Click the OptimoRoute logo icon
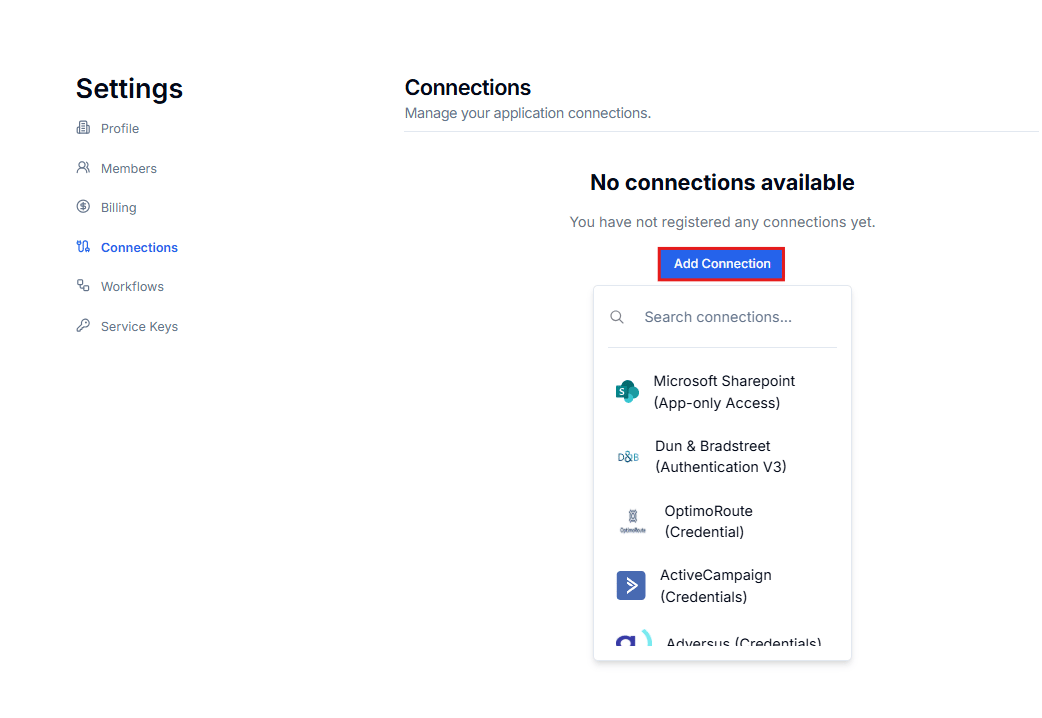Screen dimensions: 1042x718 633,521
